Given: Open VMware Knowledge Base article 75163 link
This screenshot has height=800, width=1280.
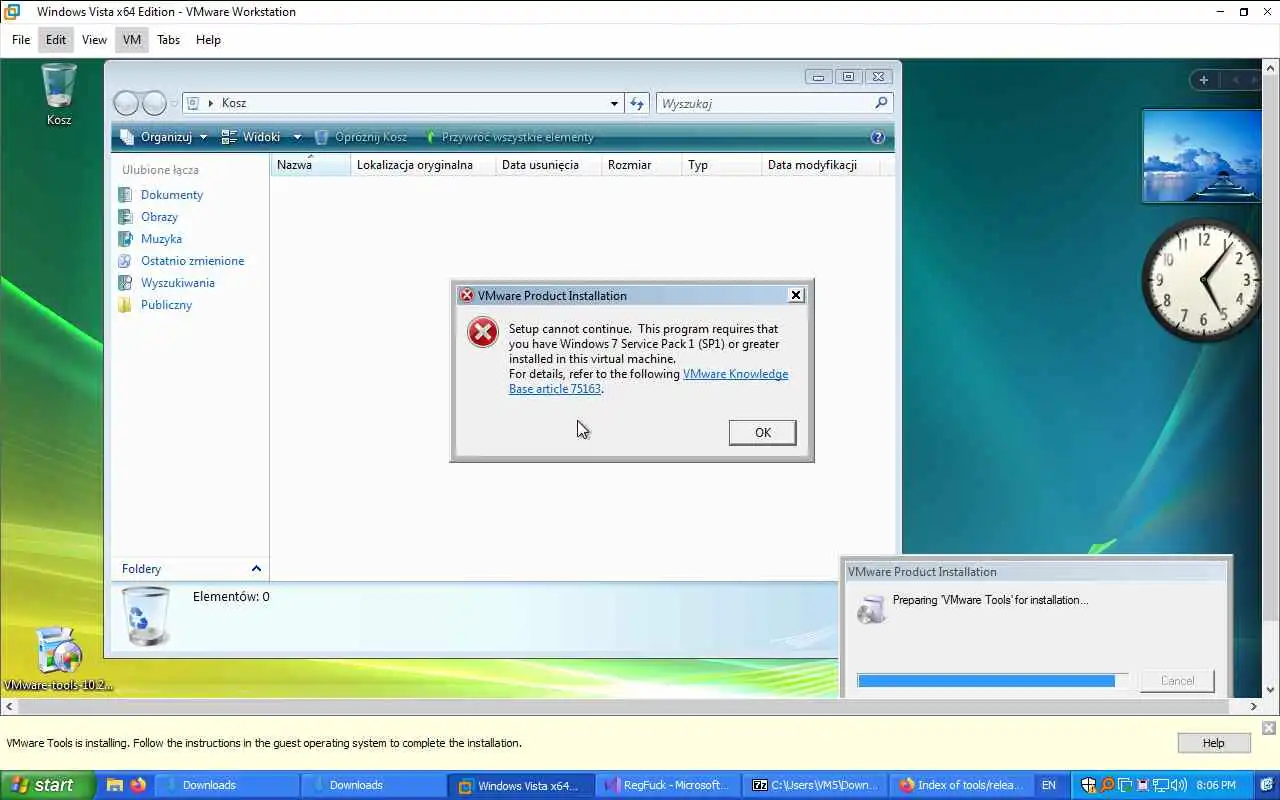Looking at the screenshot, I should click(x=648, y=381).
